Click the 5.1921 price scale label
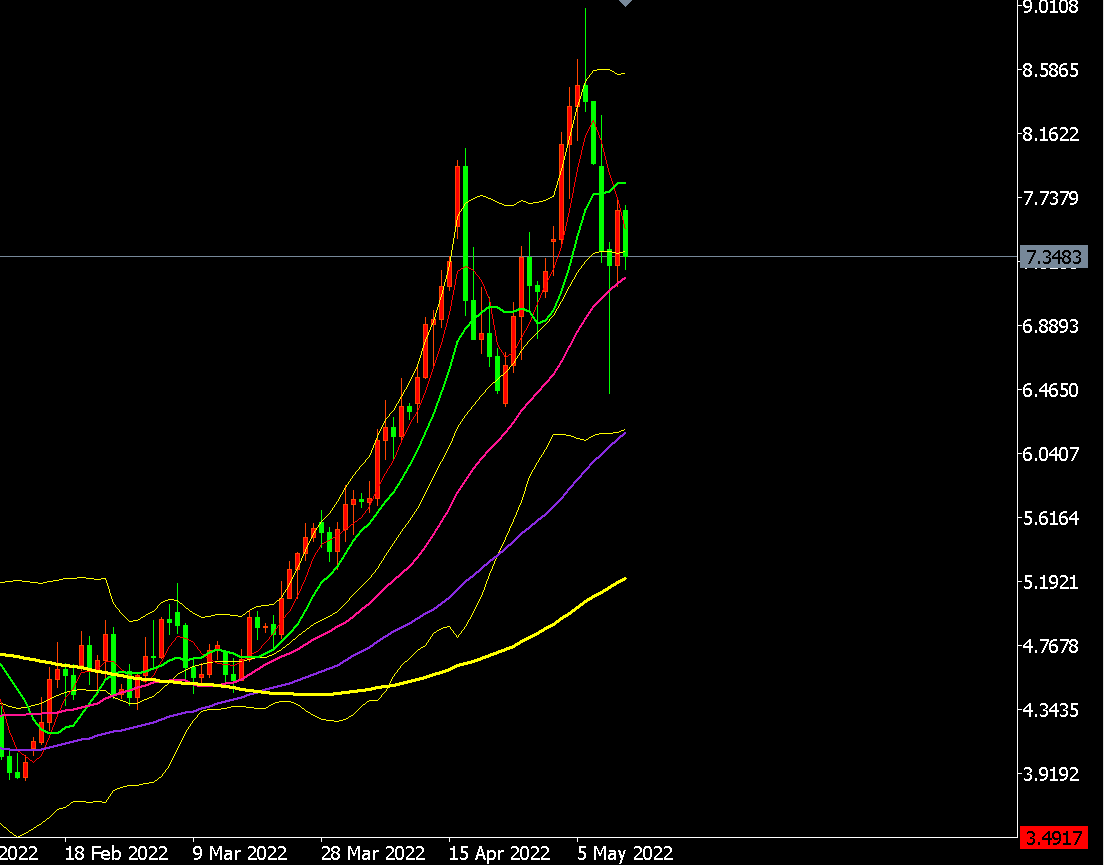 coord(1051,582)
